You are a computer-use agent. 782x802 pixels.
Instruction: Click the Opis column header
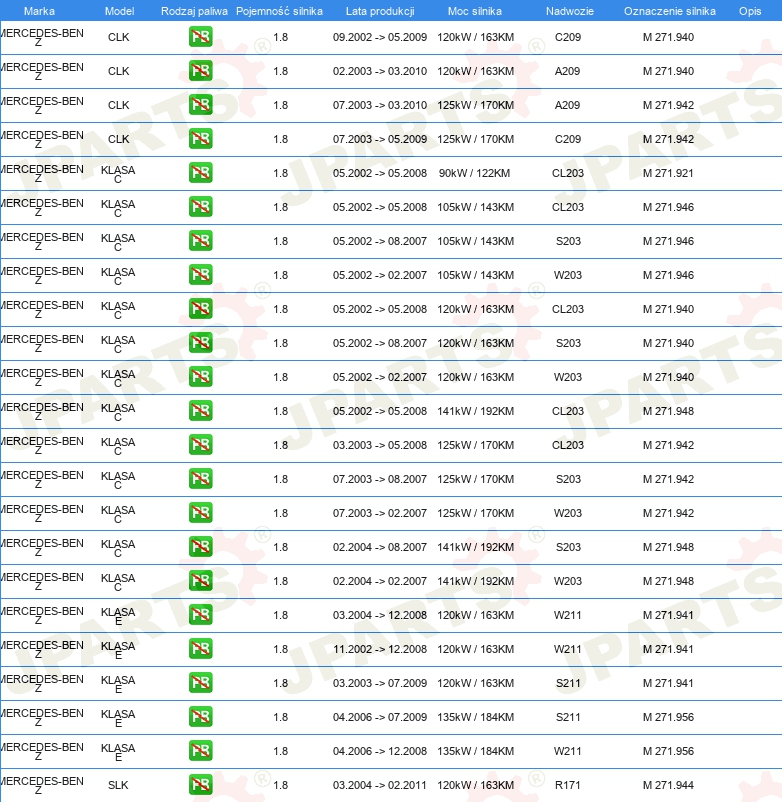749,10
